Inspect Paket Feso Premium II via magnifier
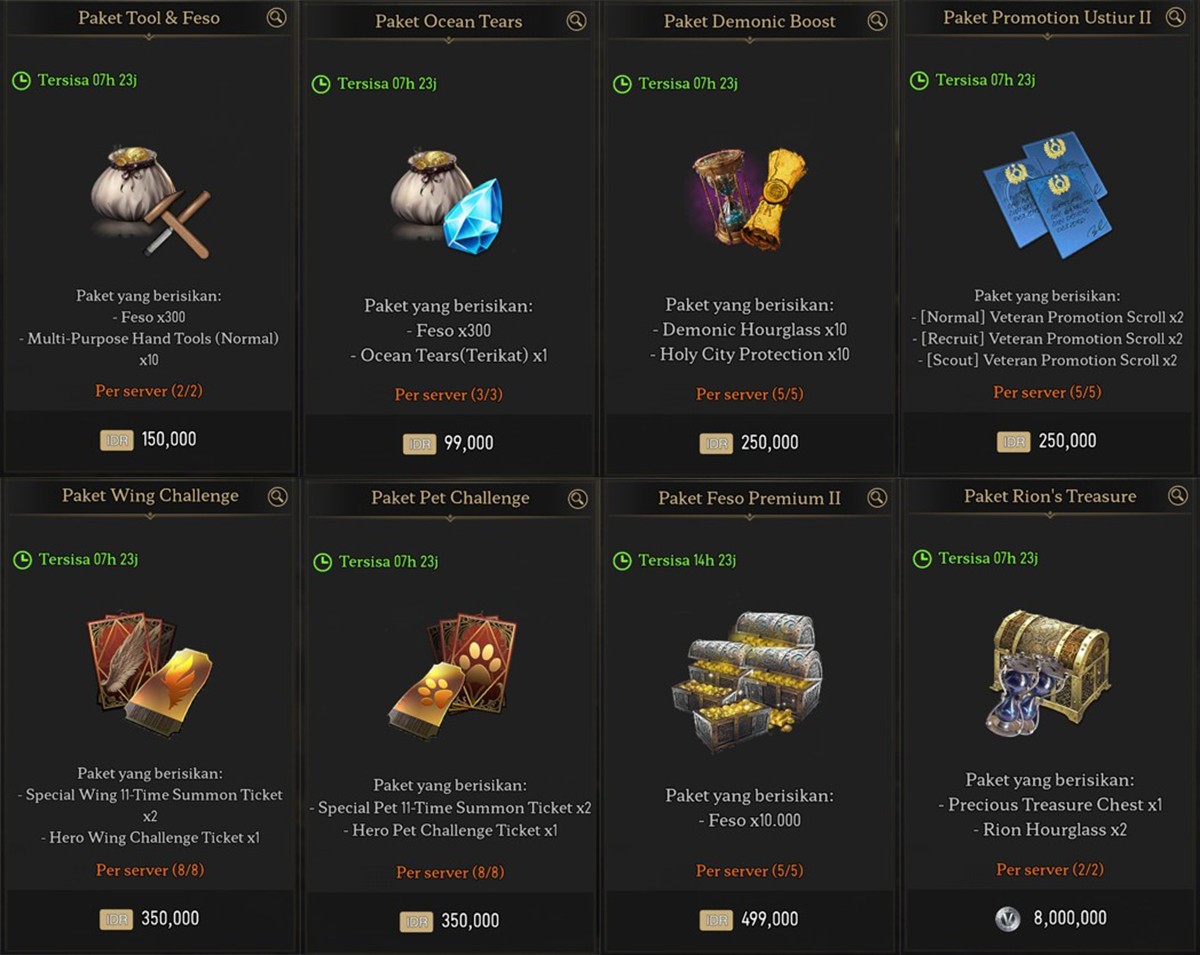Viewport: 1200px width, 955px height. coord(877,498)
